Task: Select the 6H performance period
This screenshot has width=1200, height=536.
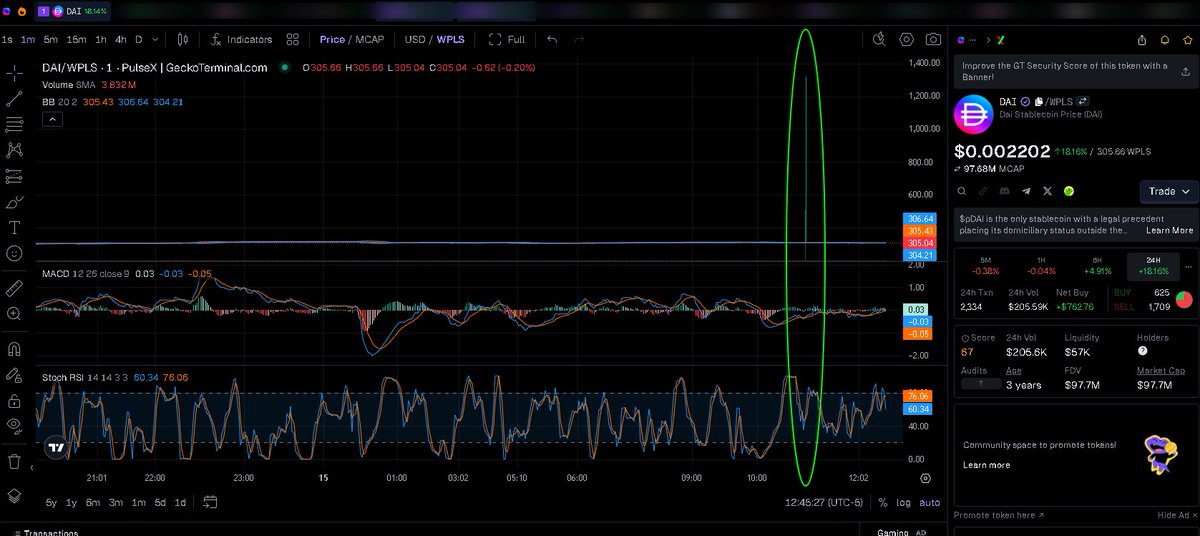Action: click(1097, 265)
